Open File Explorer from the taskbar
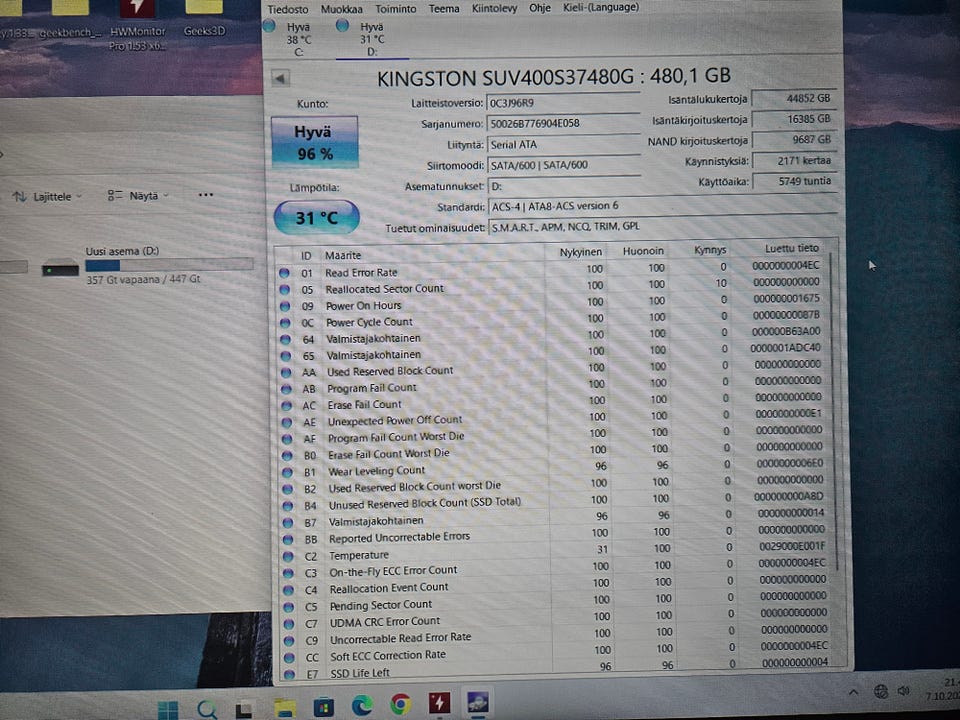This screenshot has width=960, height=720. [x=285, y=708]
